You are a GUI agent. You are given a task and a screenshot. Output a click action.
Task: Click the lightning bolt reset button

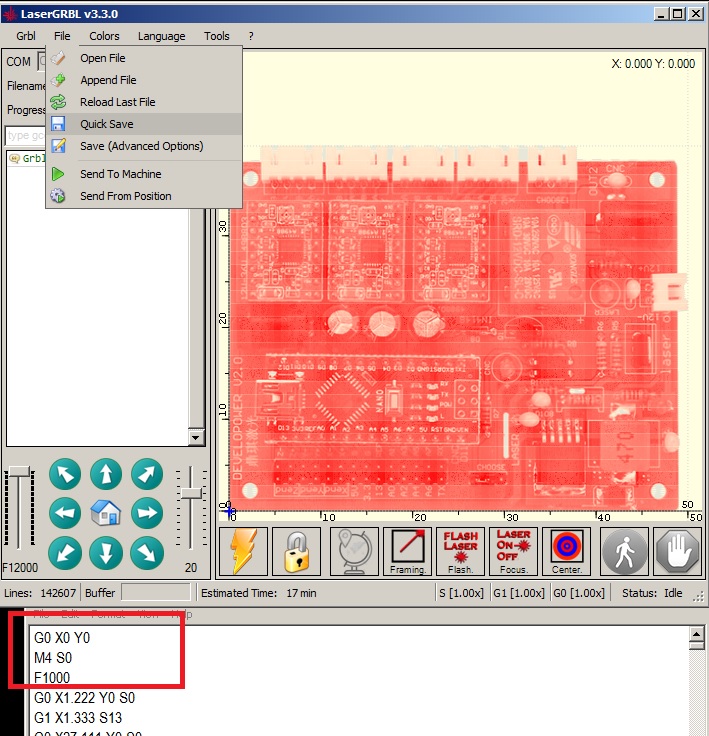click(244, 552)
